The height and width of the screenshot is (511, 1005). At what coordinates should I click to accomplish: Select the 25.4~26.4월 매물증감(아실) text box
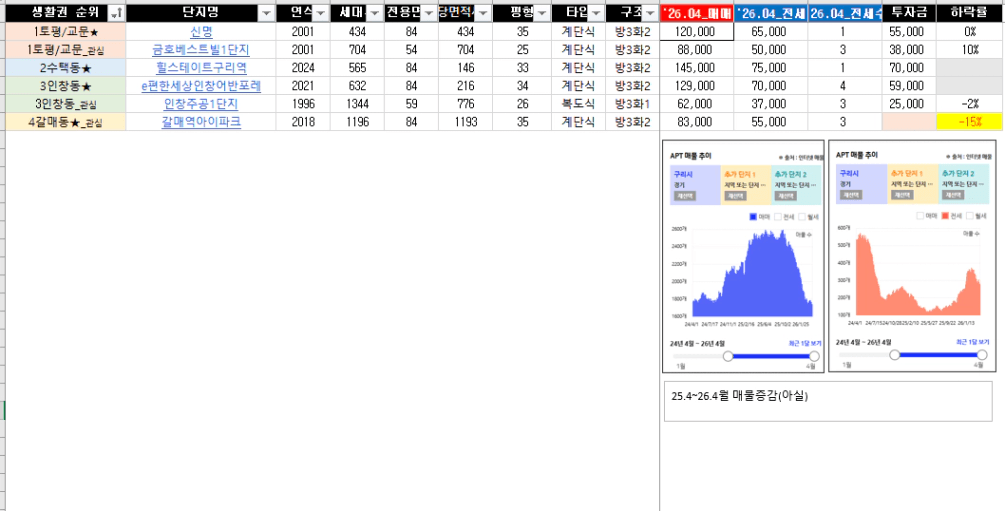pos(827,401)
